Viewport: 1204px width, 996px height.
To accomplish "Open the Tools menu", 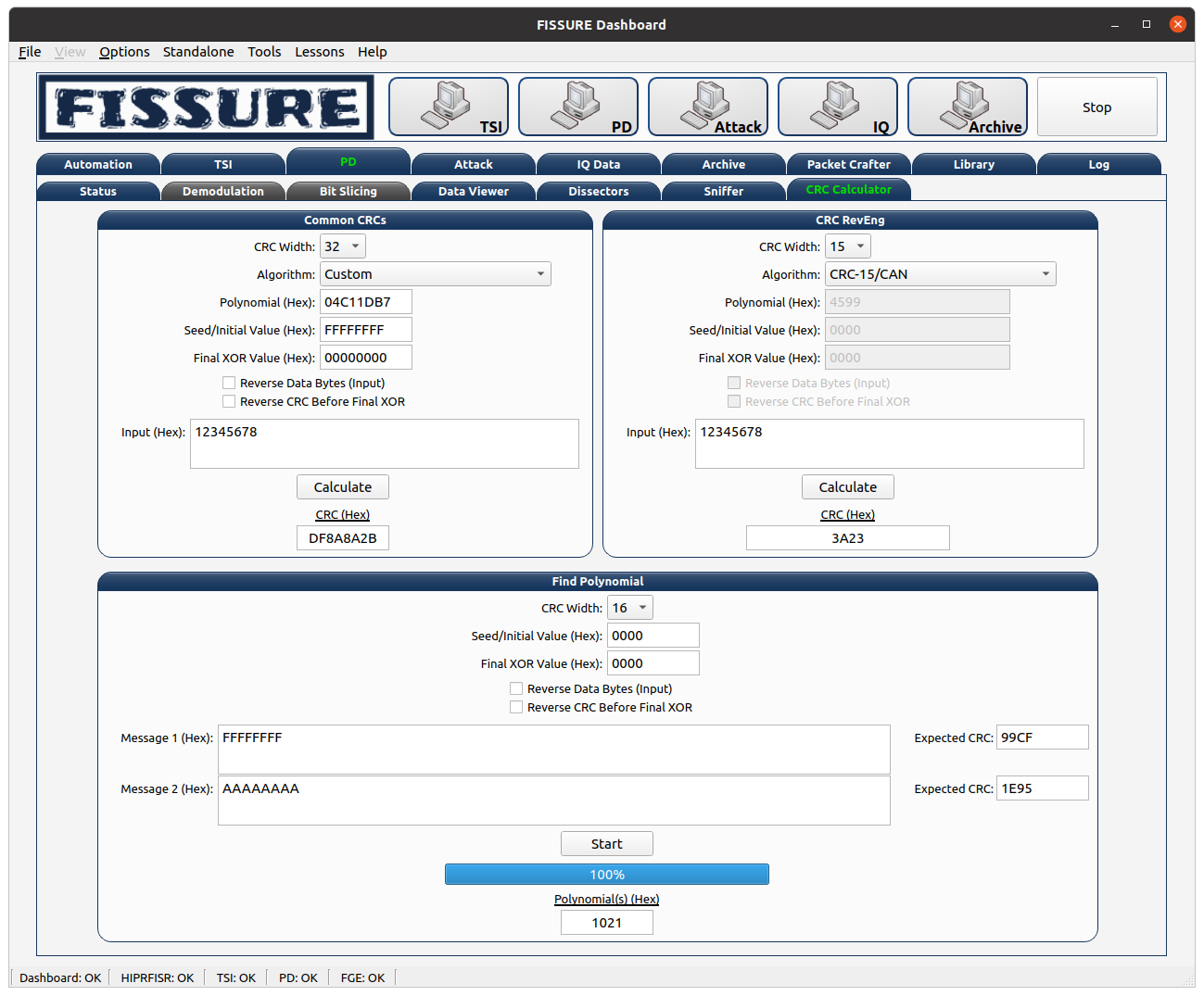I will pos(264,52).
